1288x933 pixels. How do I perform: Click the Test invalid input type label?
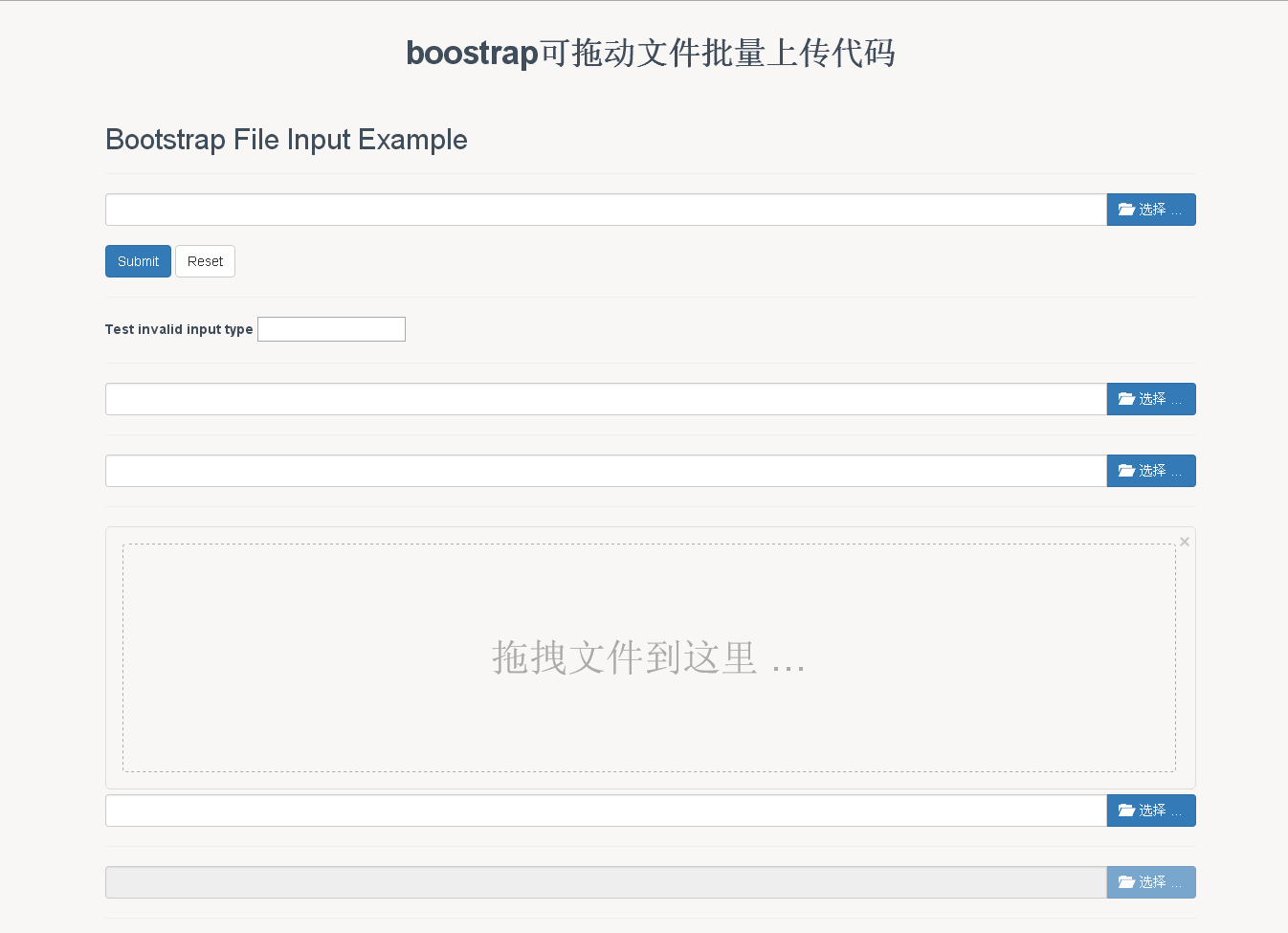(179, 329)
